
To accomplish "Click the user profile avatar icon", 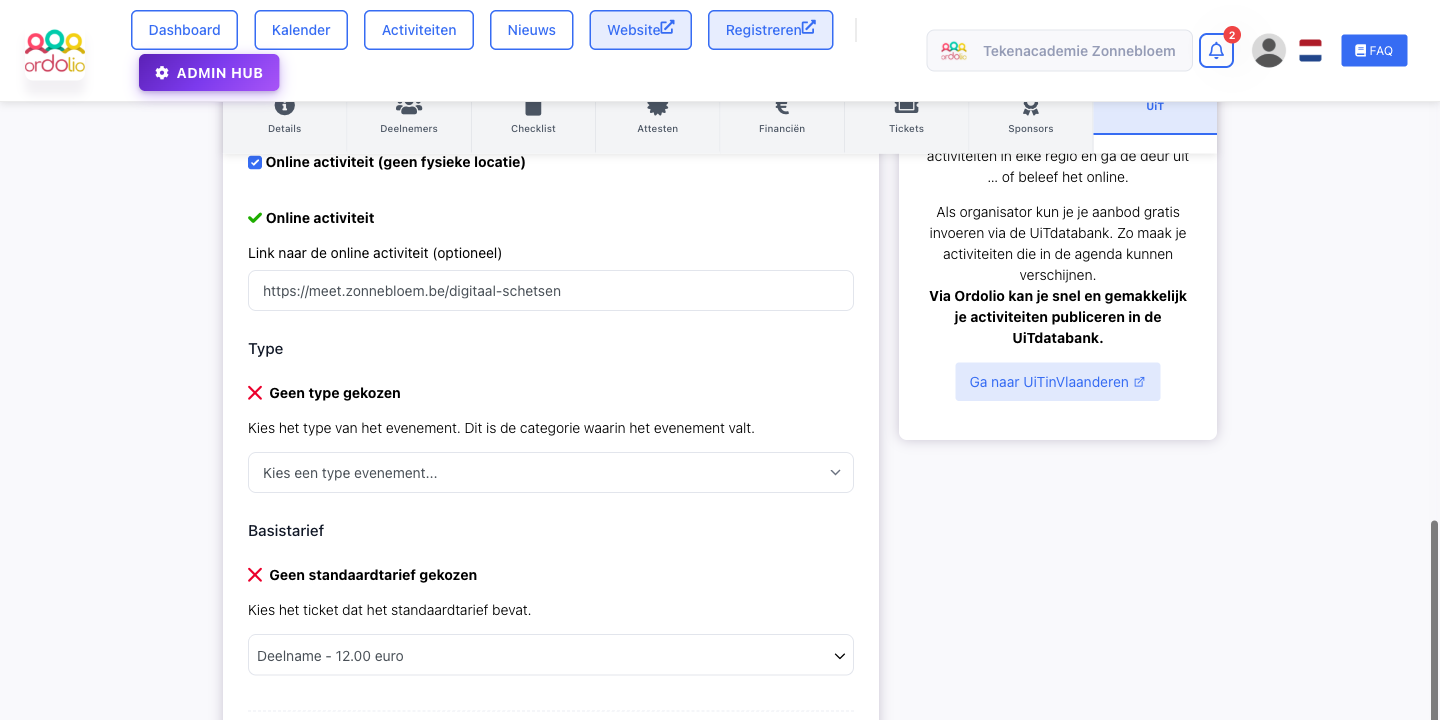I will [x=1269, y=50].
